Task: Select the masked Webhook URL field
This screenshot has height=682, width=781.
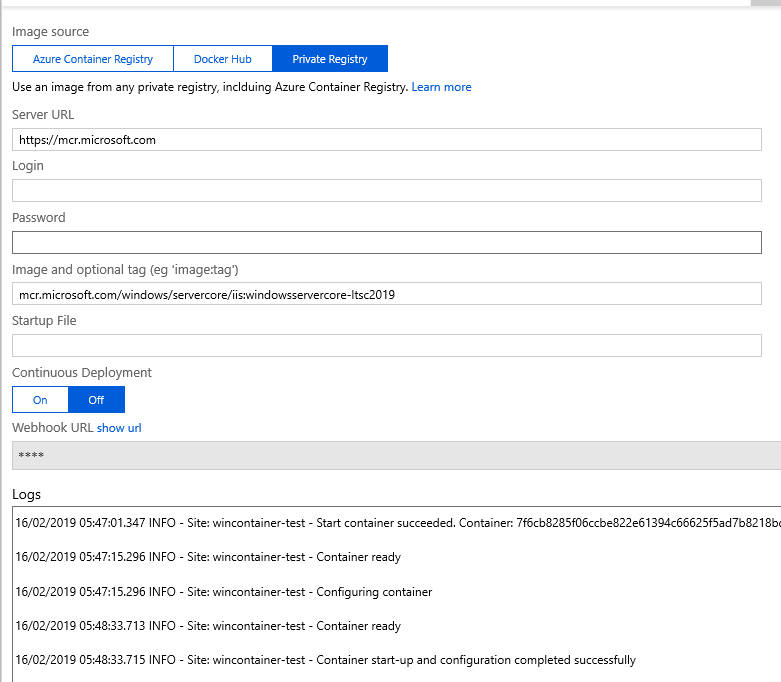Action: [396, 455]
